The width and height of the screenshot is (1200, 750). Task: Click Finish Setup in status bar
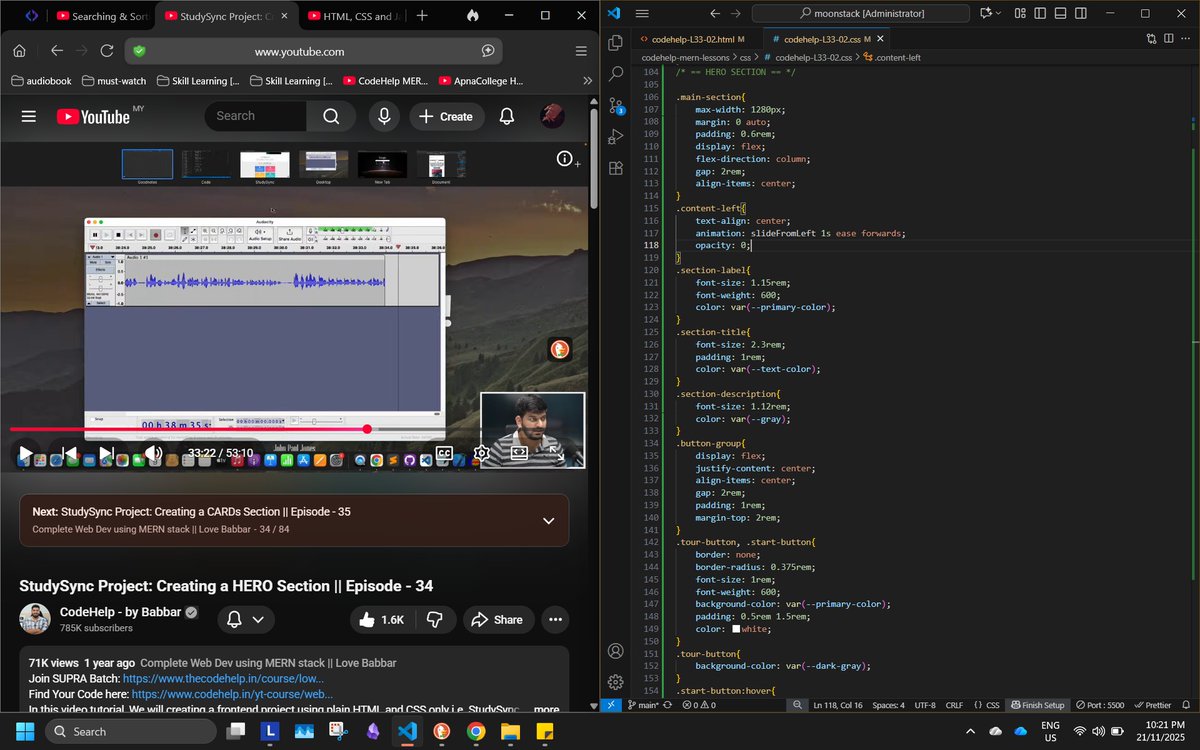tap(1037, 705)
